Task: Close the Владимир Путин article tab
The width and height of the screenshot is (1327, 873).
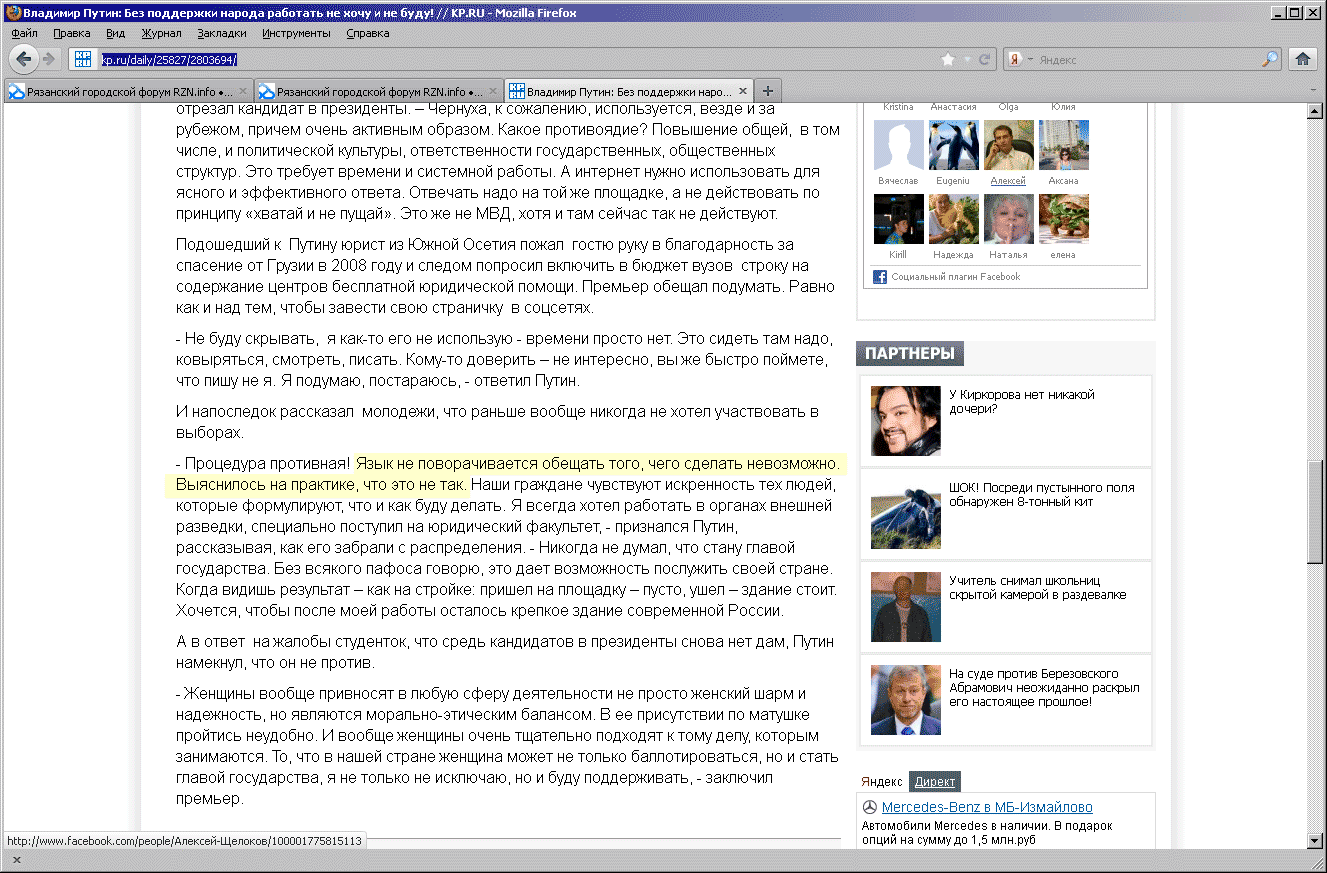Action: (740, 91)
